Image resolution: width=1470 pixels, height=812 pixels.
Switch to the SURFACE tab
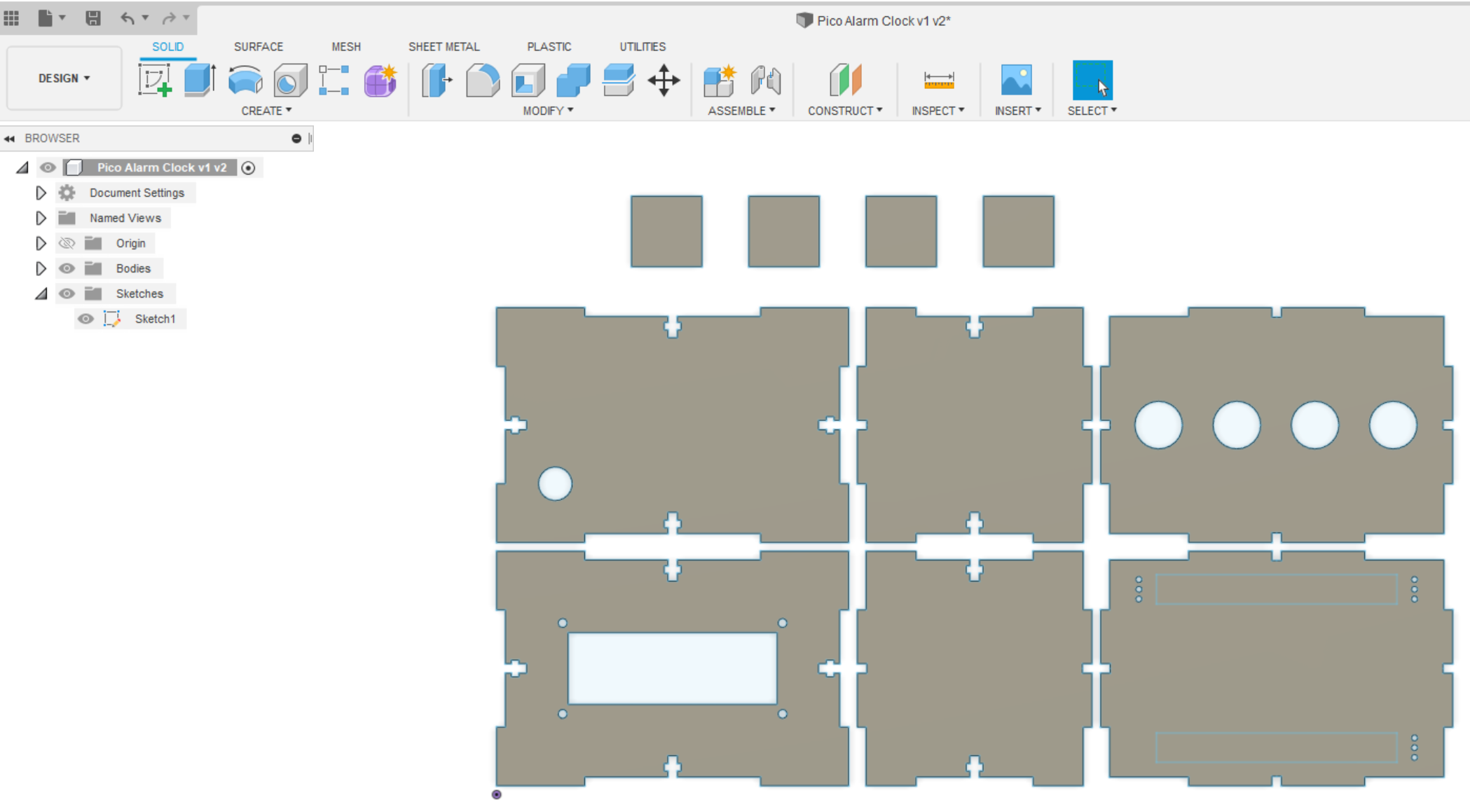tap(258, 46)
